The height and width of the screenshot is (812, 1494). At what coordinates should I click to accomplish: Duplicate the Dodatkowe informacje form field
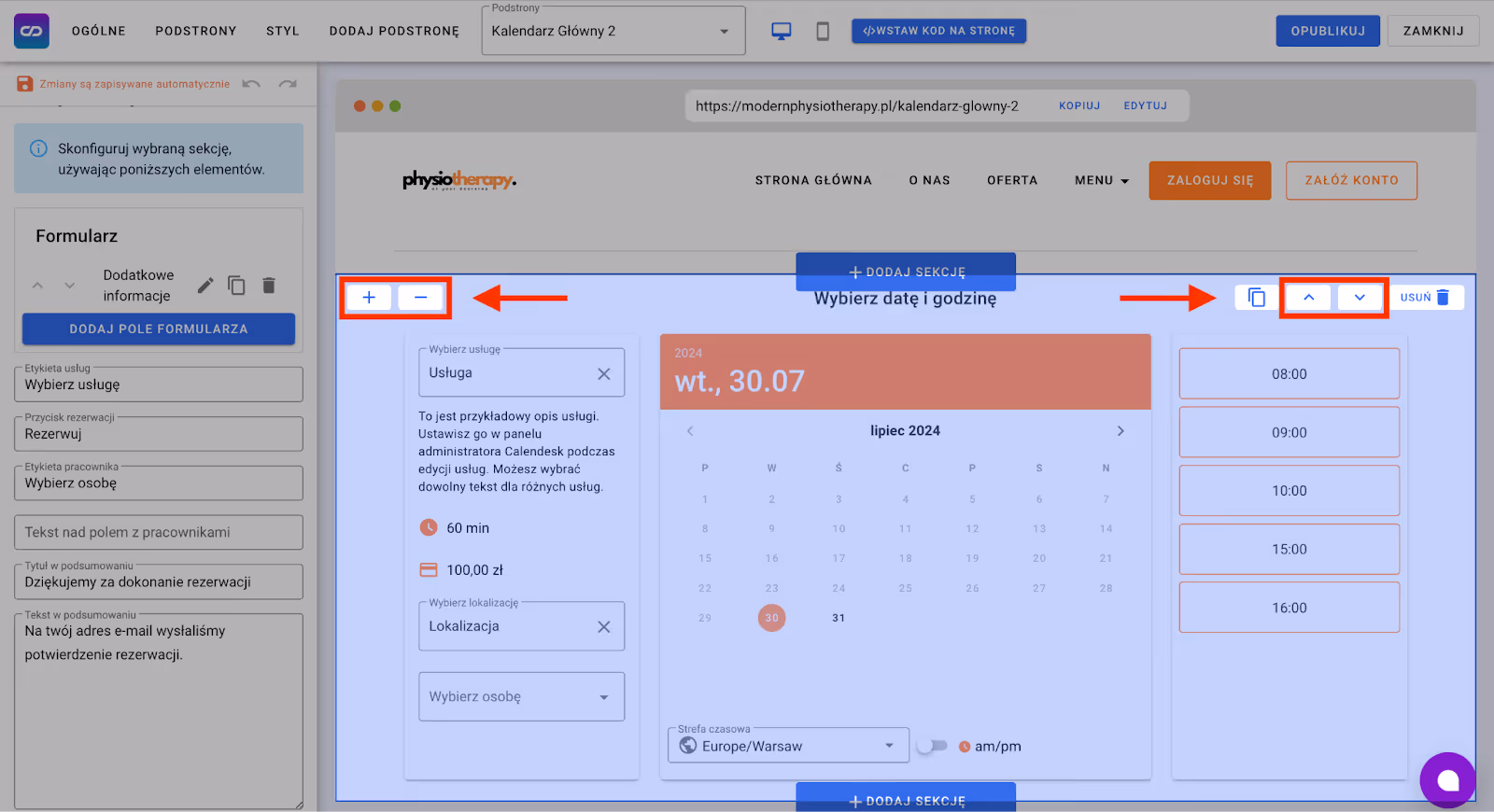[x=237, y=286]
